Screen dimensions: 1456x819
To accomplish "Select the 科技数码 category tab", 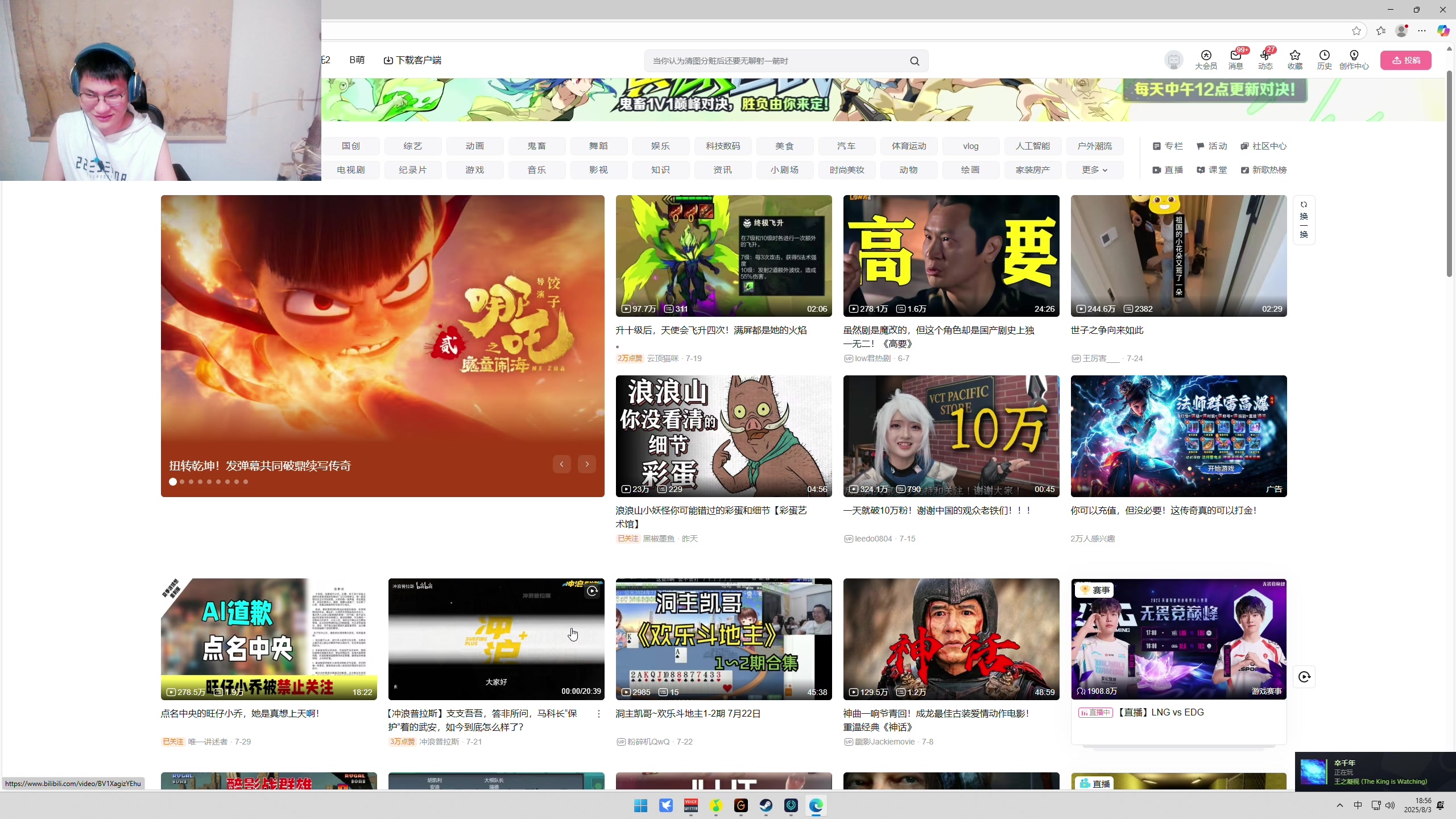I will pyautogui.click(x=723, y=146).
